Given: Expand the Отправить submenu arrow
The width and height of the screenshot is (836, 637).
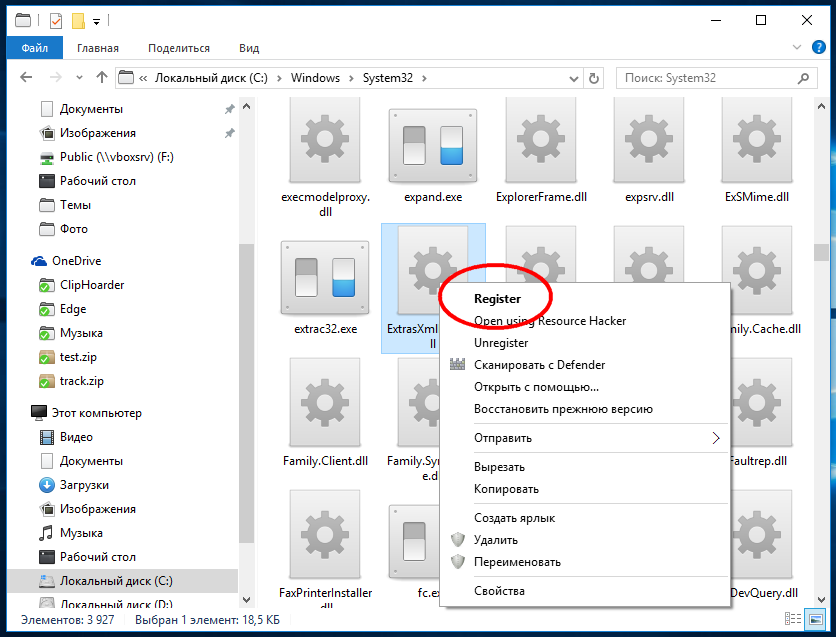Looking at the screenshot, I should point(715,438).
